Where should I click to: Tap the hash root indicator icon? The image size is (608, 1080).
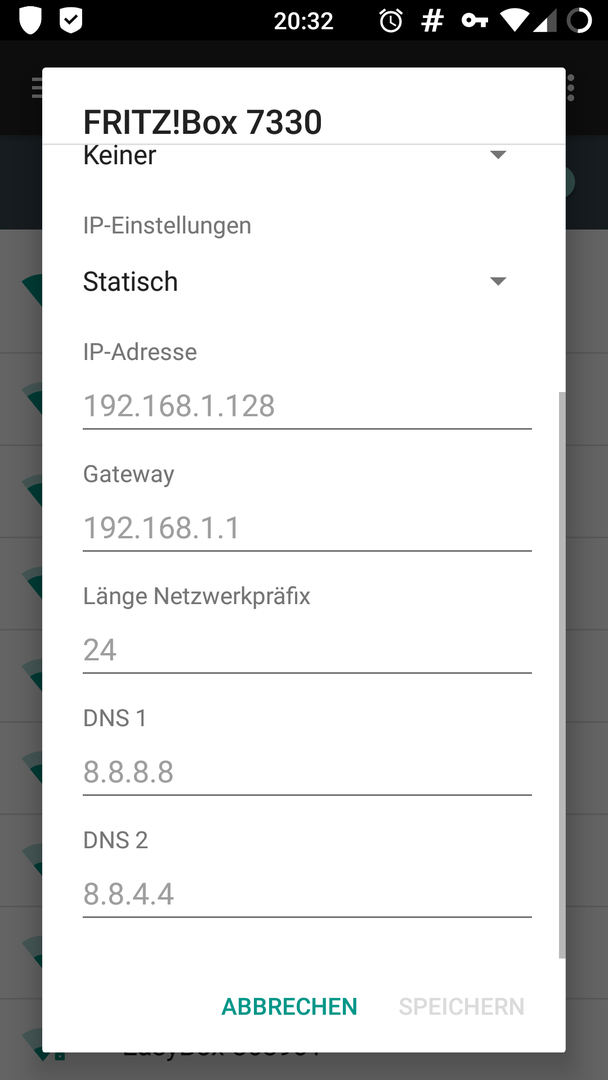(432, 21)
